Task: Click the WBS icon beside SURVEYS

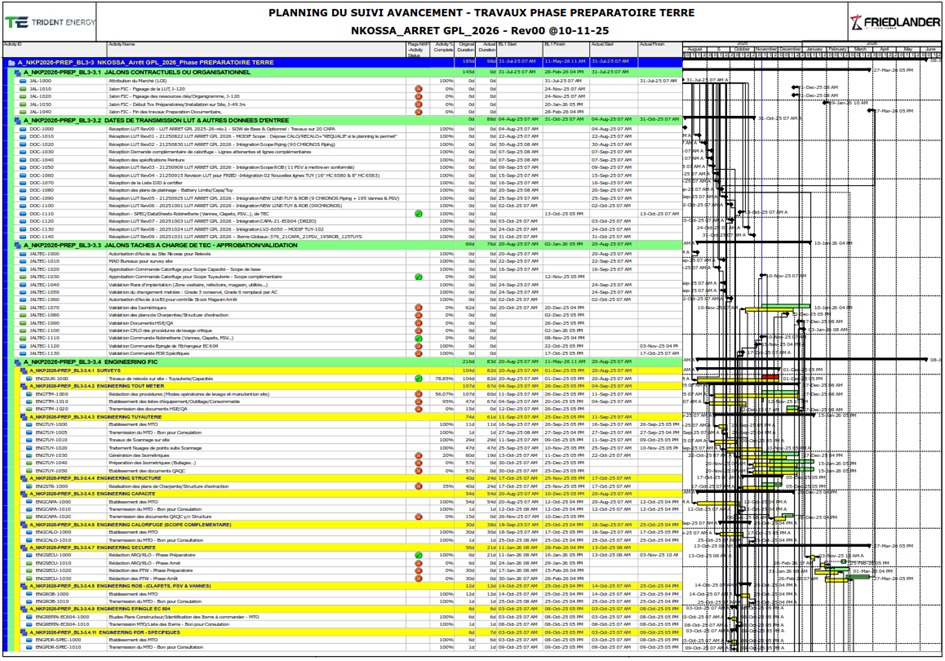Action: pyautogui.click(x=24, y=371)
